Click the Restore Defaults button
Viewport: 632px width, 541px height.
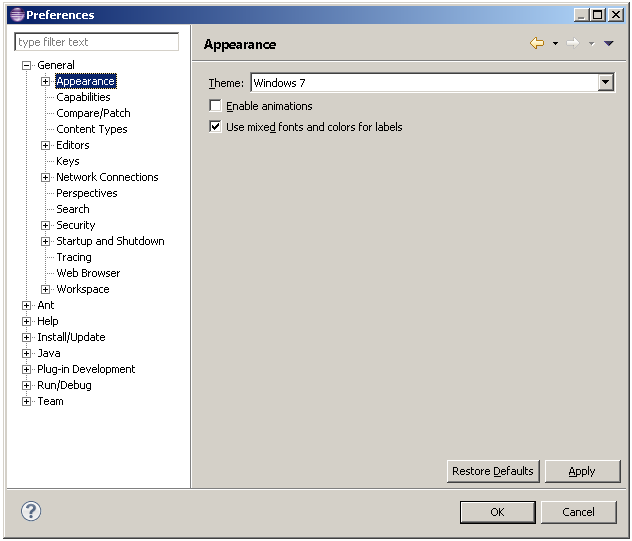[493, 471]
